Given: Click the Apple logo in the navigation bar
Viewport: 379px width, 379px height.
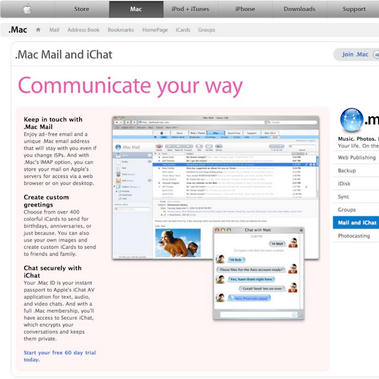Looking at the screenshot, I should [x=27, y=9].
